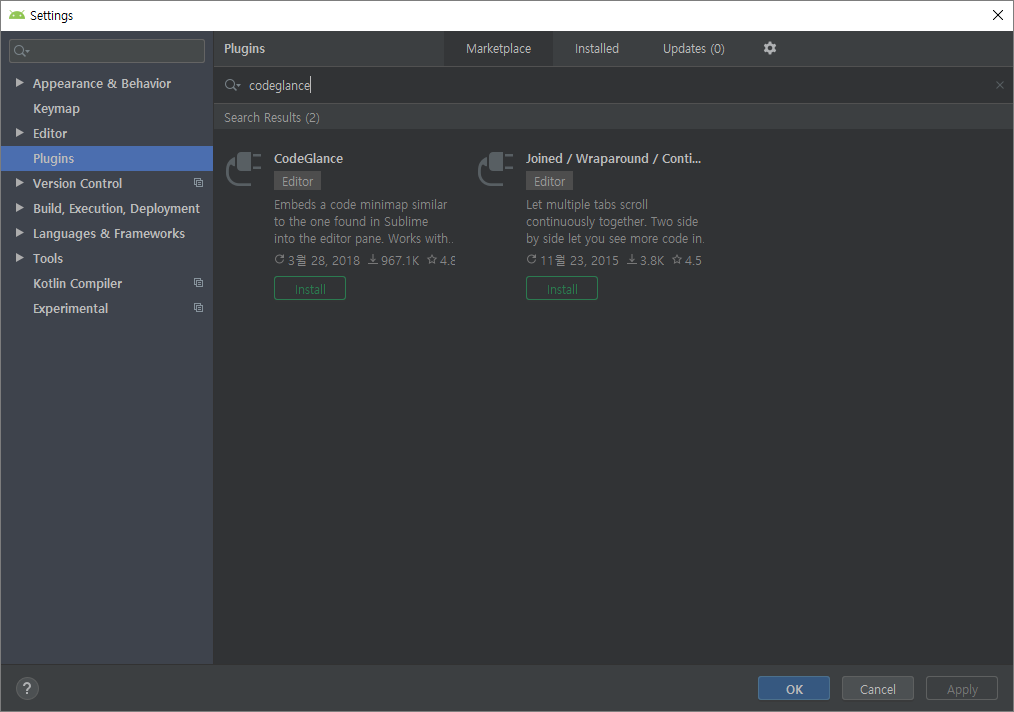Expand Appearance & Behavior section
The image size is (1014, 712).
[19, 83]
